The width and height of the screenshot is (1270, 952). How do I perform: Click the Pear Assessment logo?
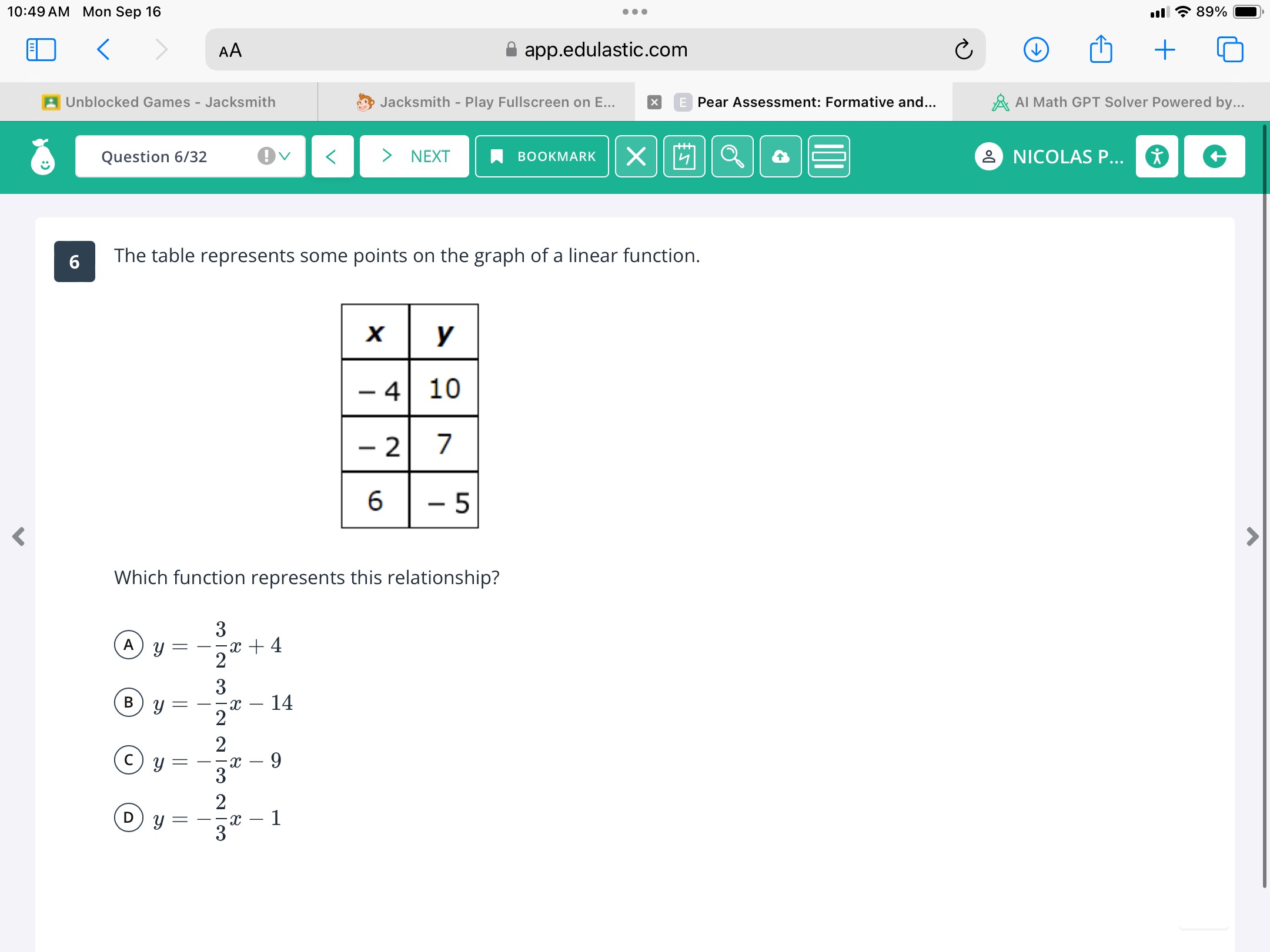(x=42, y=156)
